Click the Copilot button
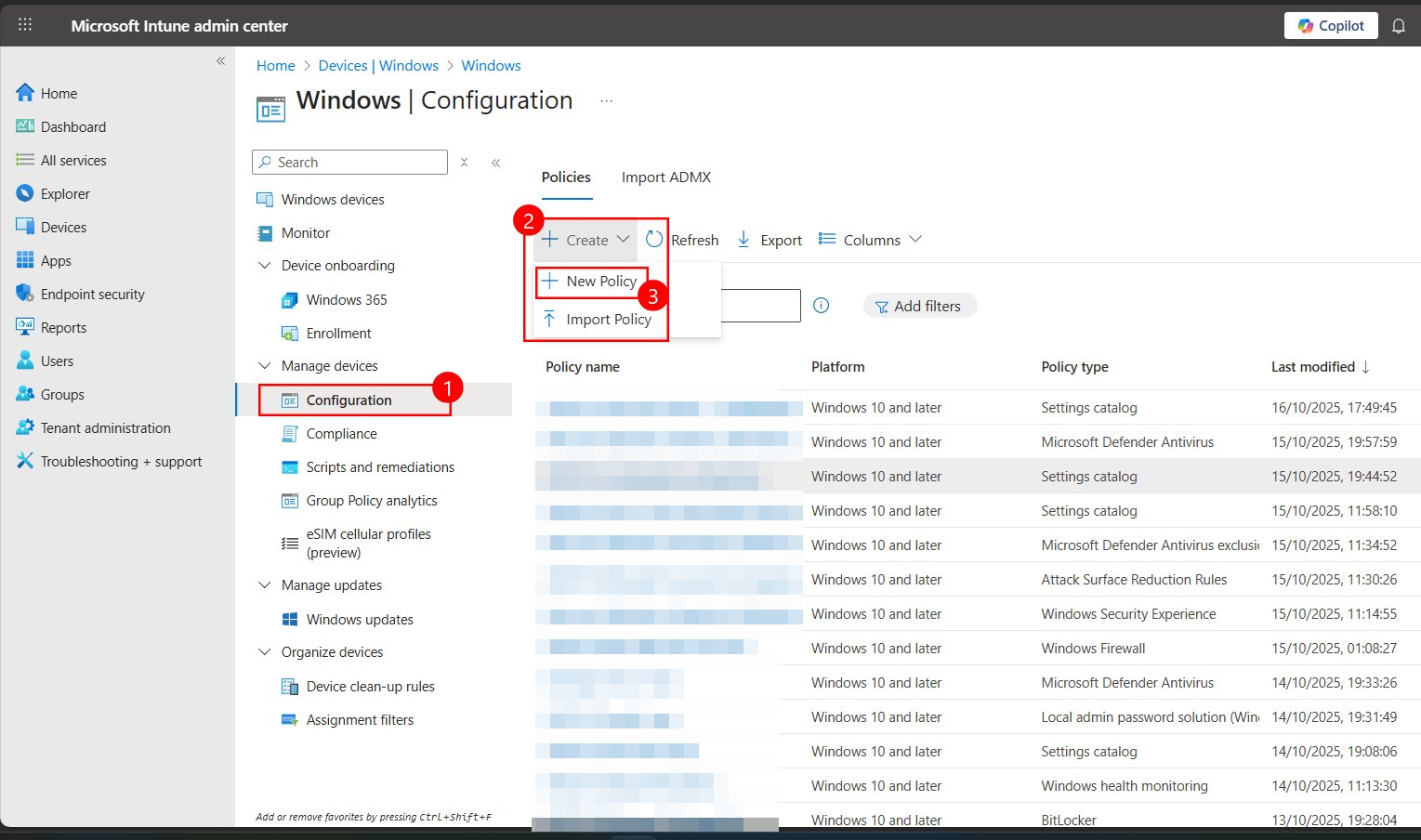The height and width of the screenshot is (840, 1421). click(1331, 26)
